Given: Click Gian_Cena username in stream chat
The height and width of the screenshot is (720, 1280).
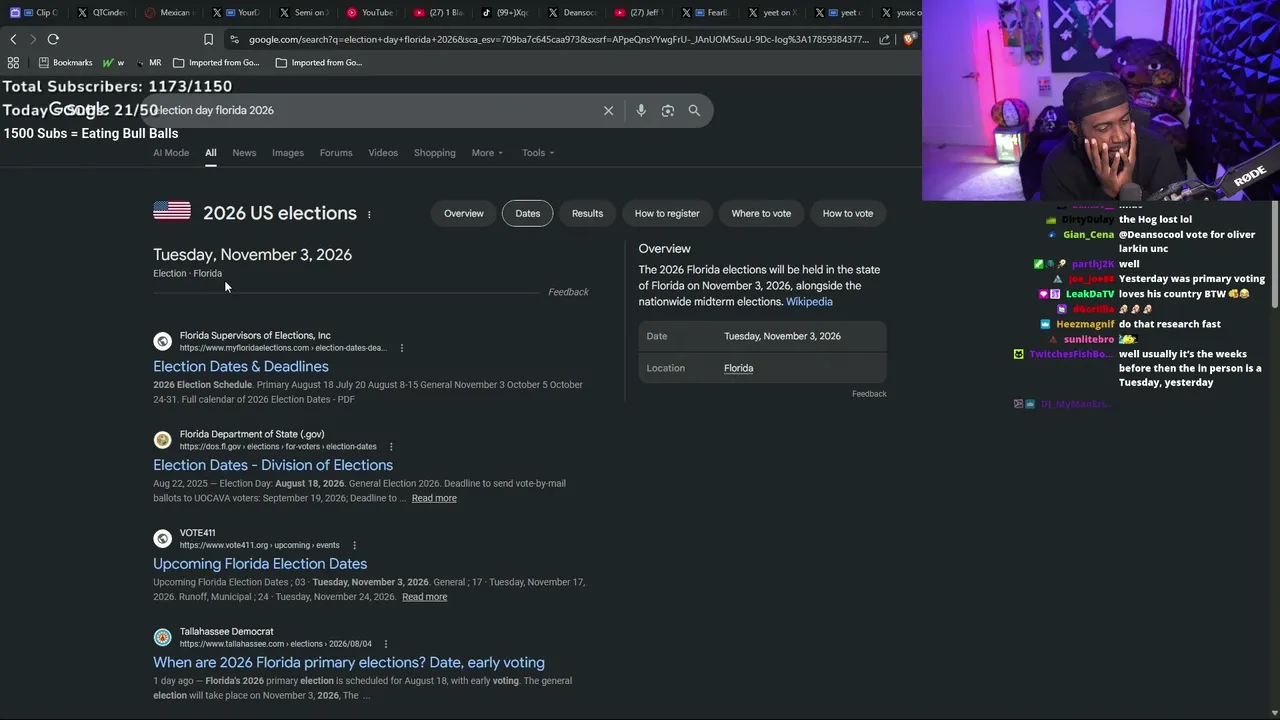Looking at the screenshot, I should [1089, 235].
